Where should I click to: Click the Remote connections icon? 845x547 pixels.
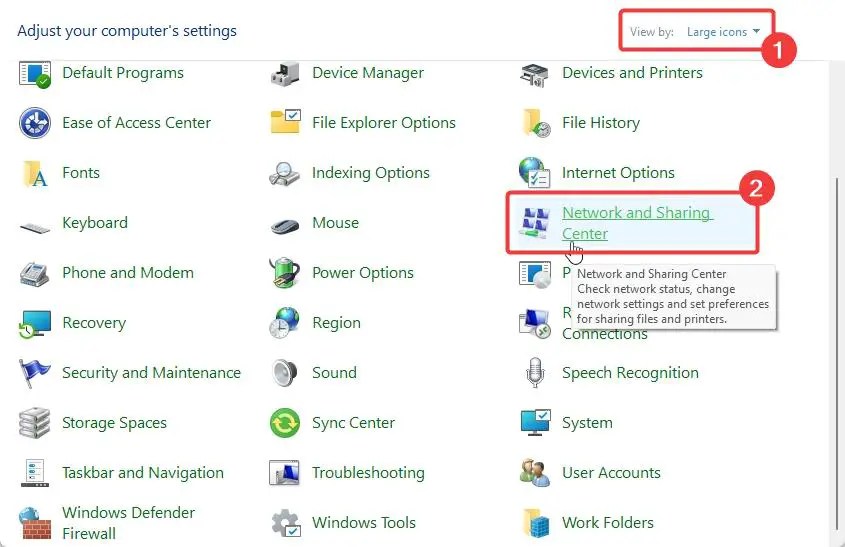(x=535, y=323)
